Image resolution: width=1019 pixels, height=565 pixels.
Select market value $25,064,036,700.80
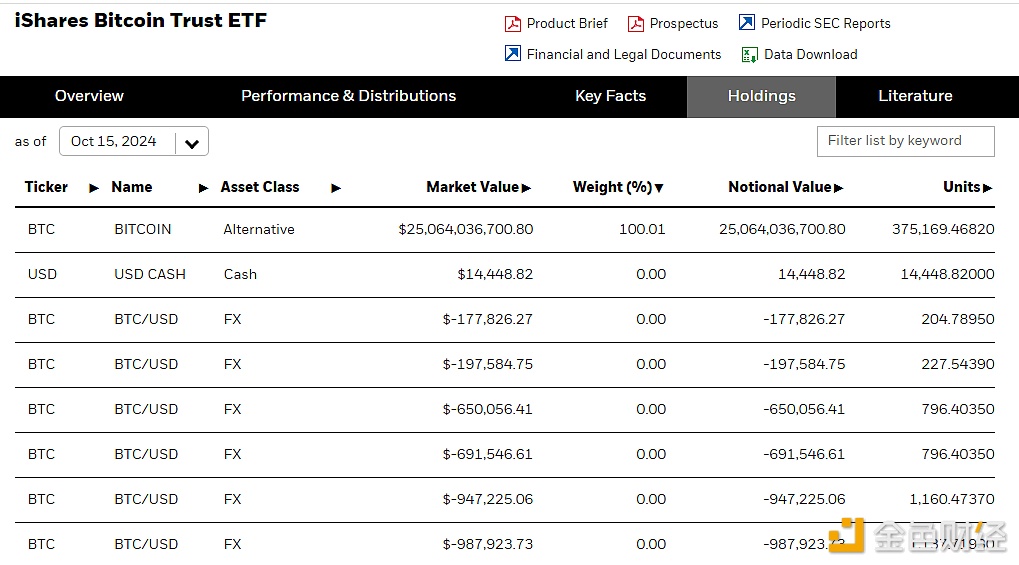click(x=466, y=230)
